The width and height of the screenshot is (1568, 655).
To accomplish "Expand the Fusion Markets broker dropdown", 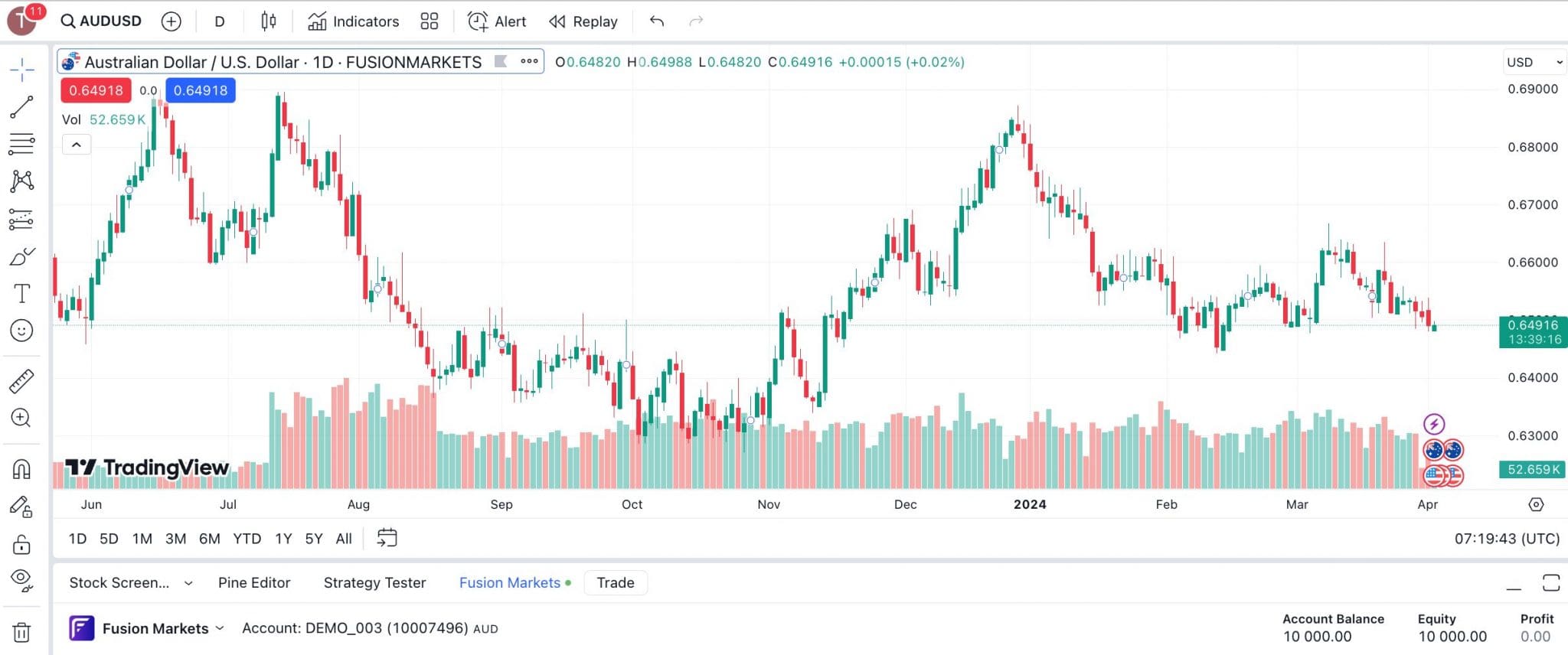I will (x=220, y=628).
